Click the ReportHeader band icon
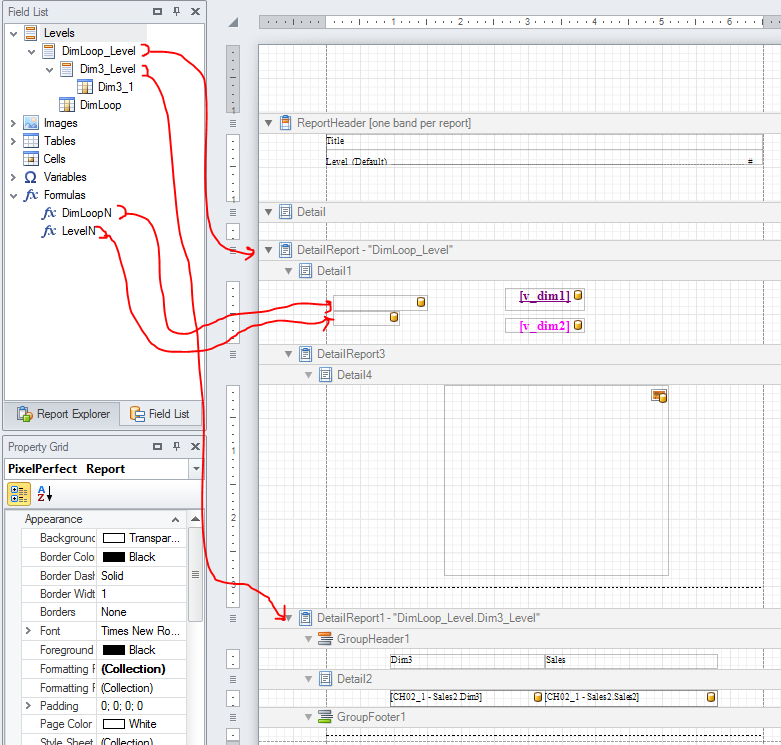The image size is (781, 745). (285, 123)
